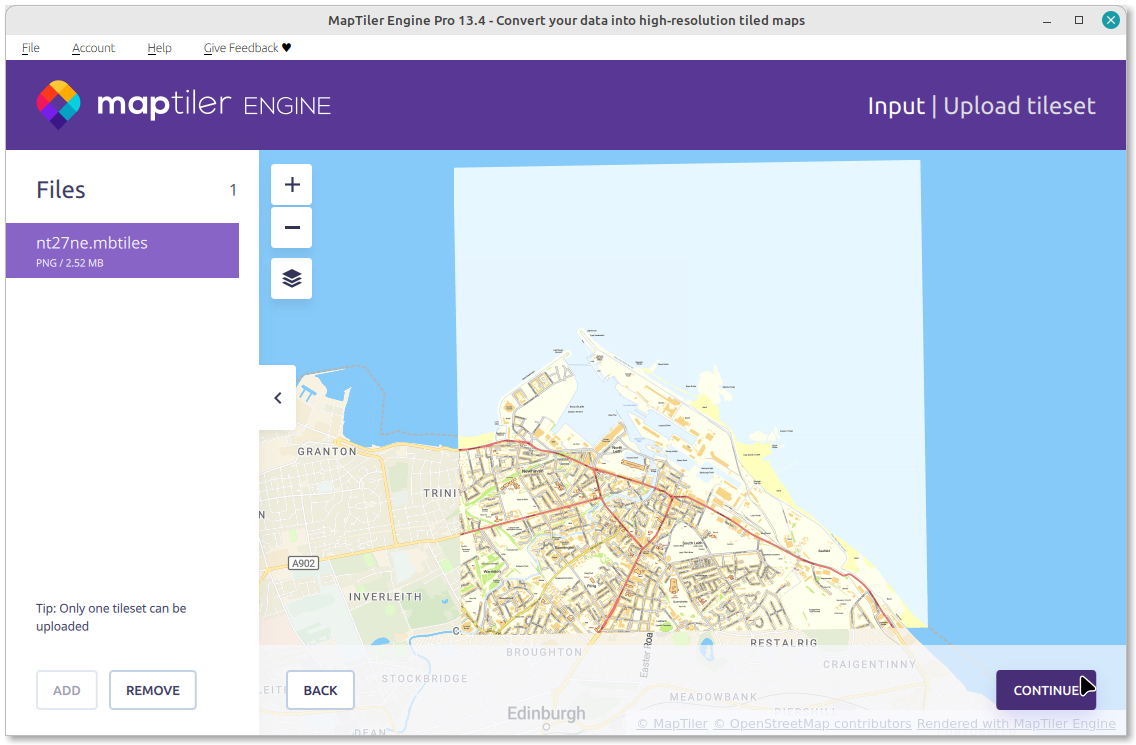Open the Rendered with MapTiler Engine link
The width and height of the screenshot is (1136, 745).
pos(1016,723)
